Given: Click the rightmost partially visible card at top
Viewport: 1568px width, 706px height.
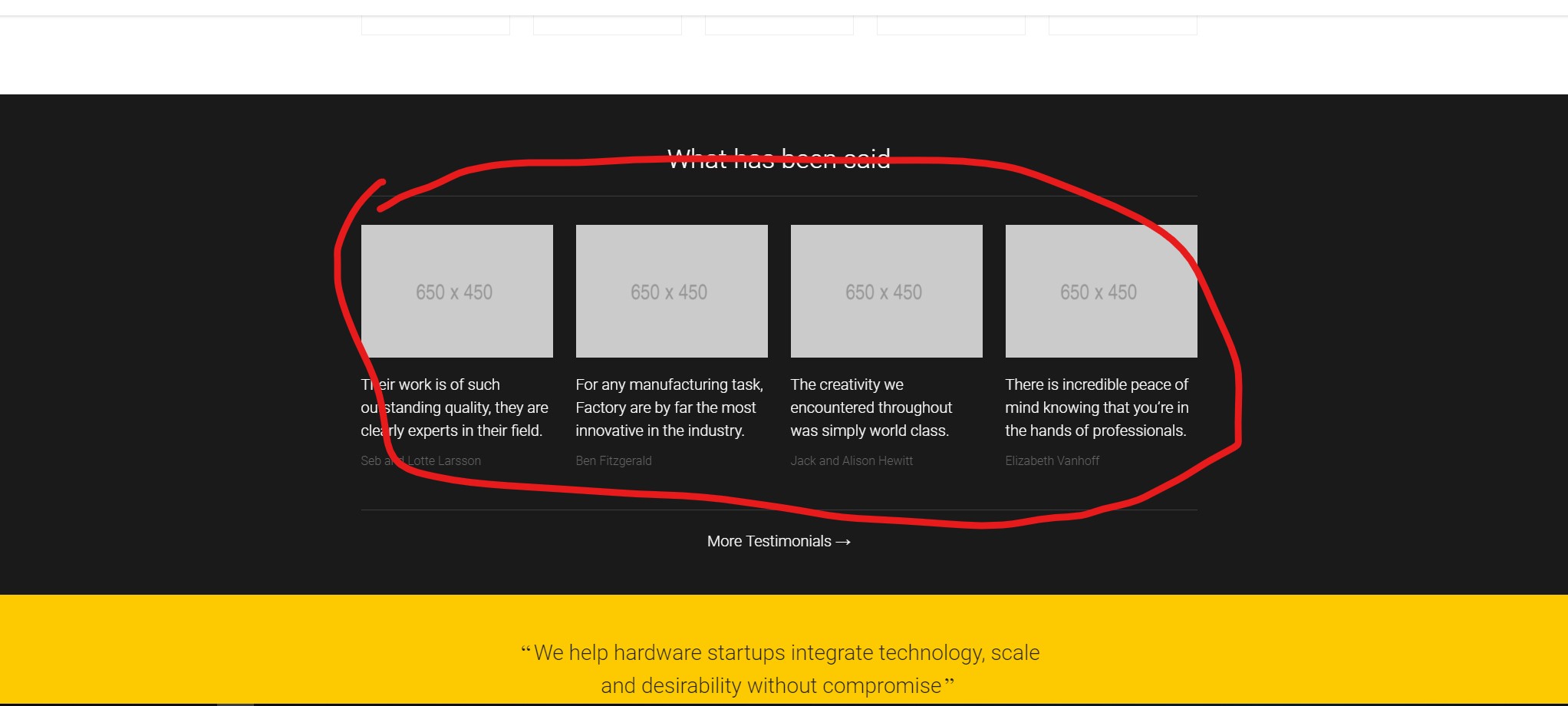Looking at the screenshot, I should pos(1122,26).
